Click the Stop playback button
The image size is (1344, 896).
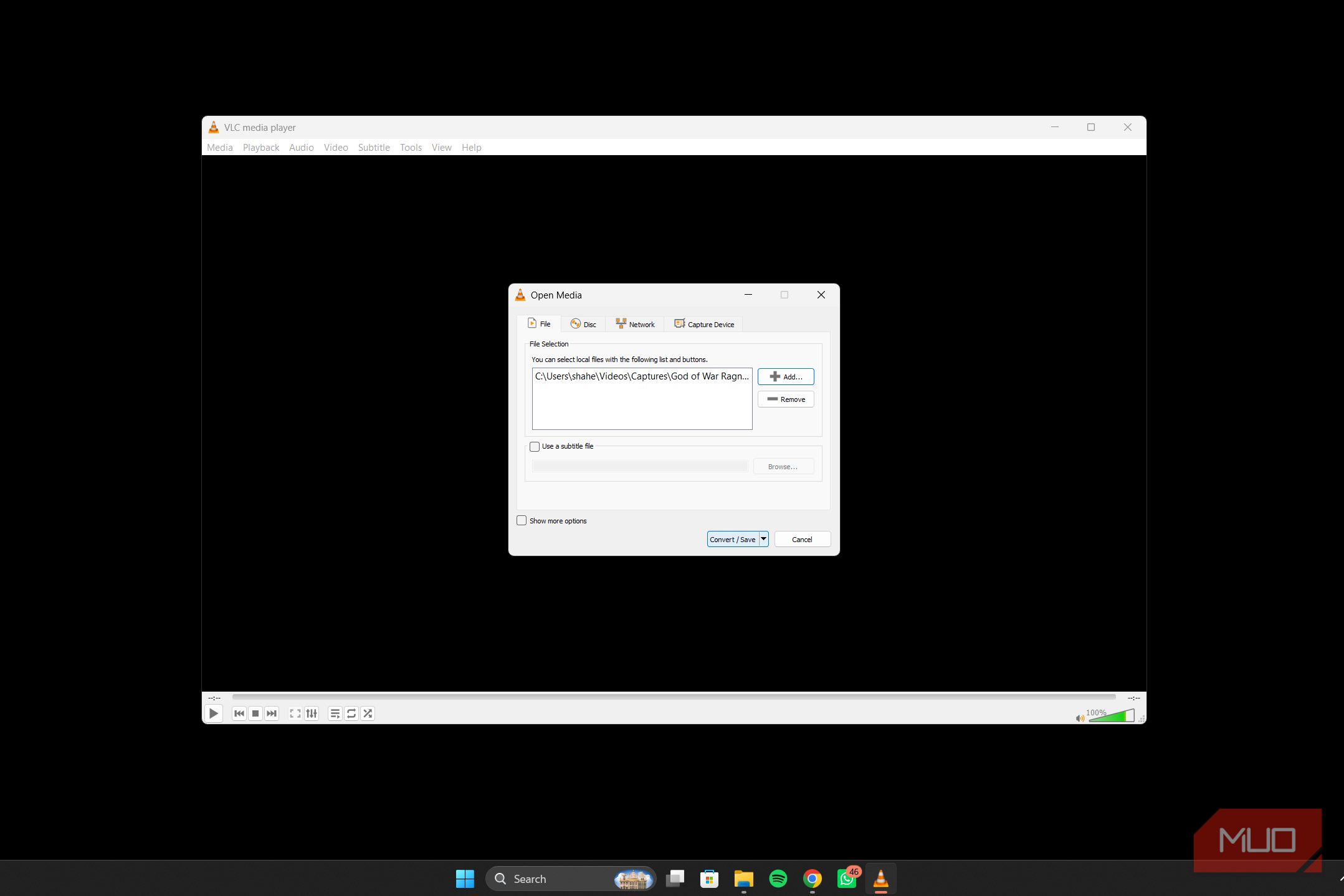tap(255, 713)
